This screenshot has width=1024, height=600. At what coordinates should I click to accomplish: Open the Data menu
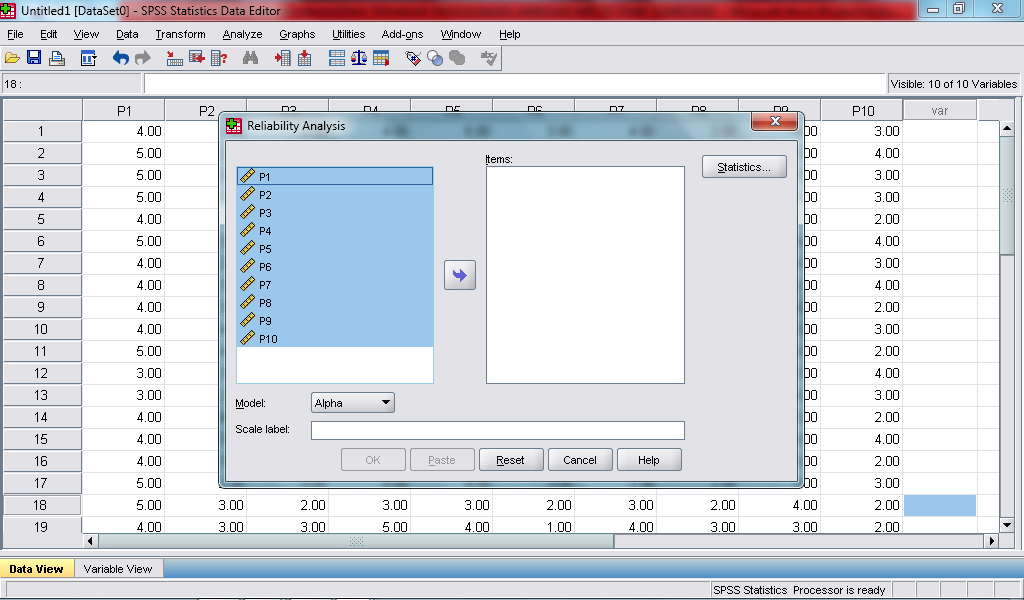click(x=127, y=34)
